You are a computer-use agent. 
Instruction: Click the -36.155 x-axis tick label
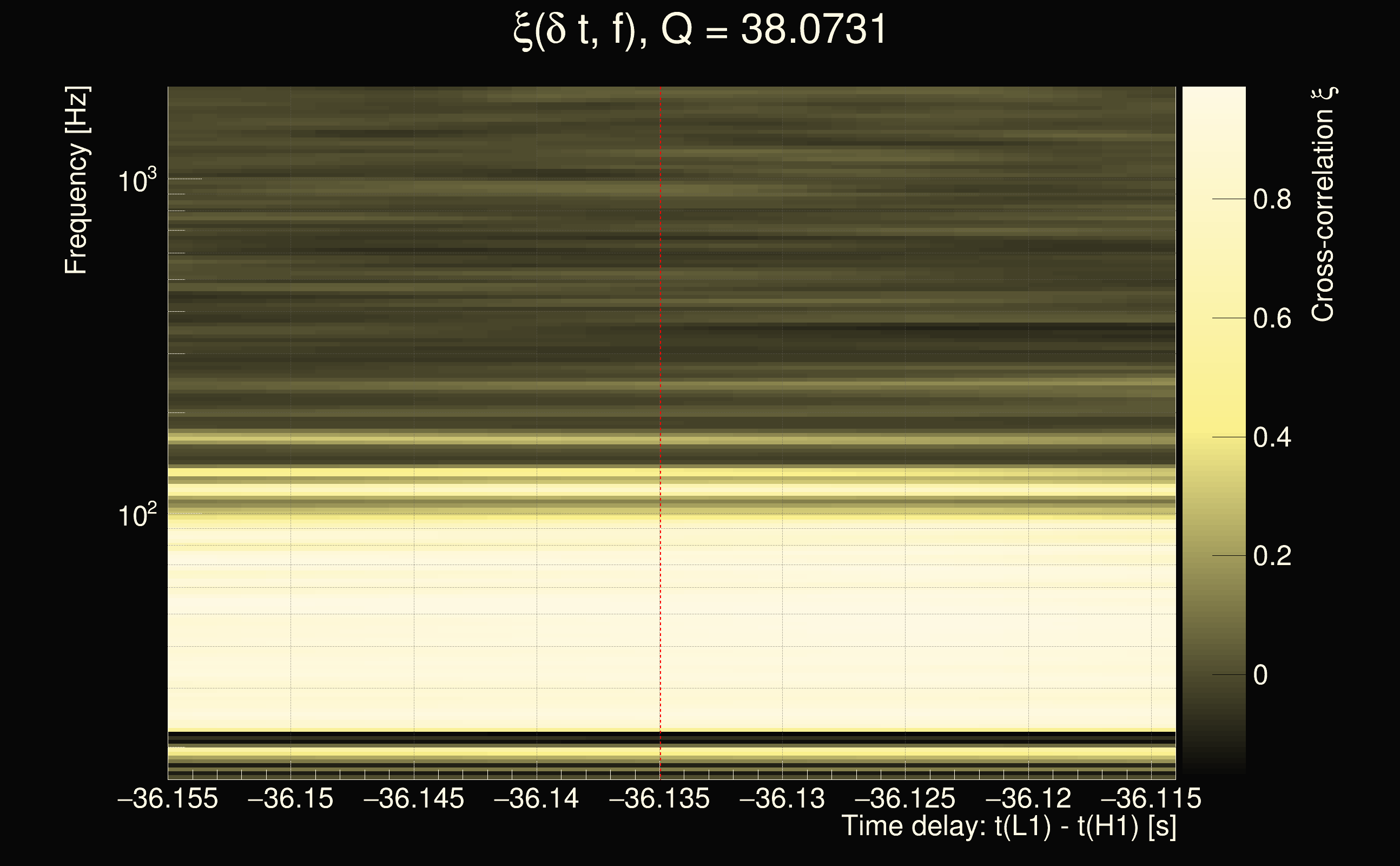click(168, 799)
